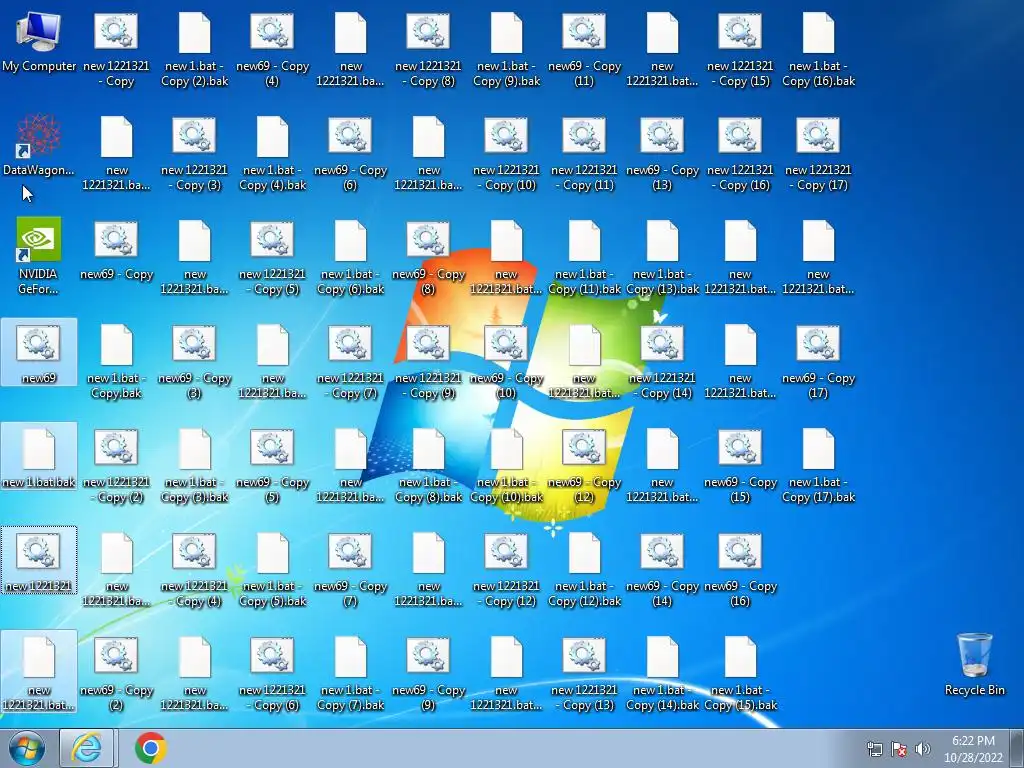Image resolution: width=1024 pixels, height=768 pixels.
Task: Select batch file new 1221321 - Copy (7)
Action: 350,361
